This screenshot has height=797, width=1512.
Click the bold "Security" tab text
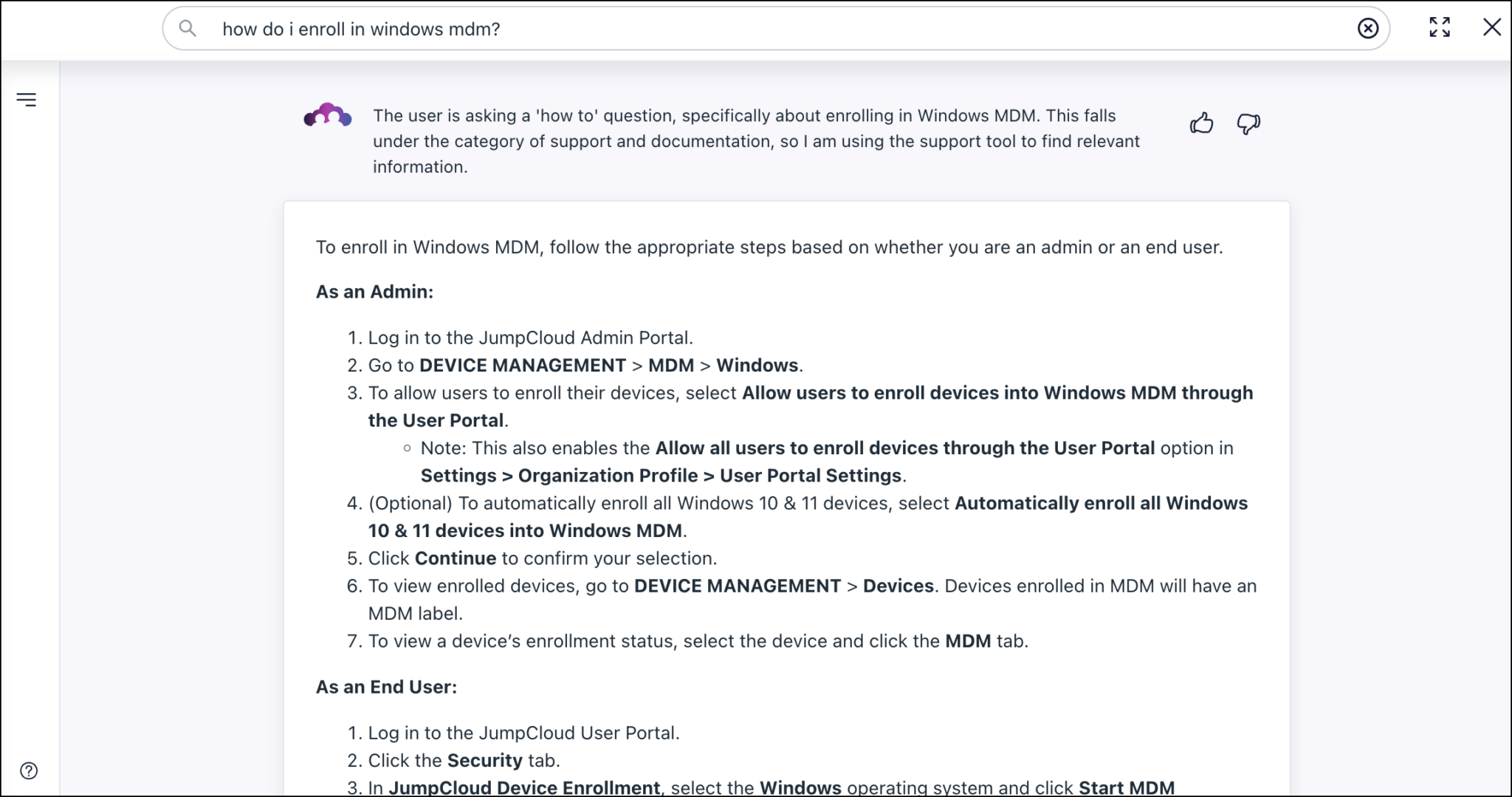(484, 760)
